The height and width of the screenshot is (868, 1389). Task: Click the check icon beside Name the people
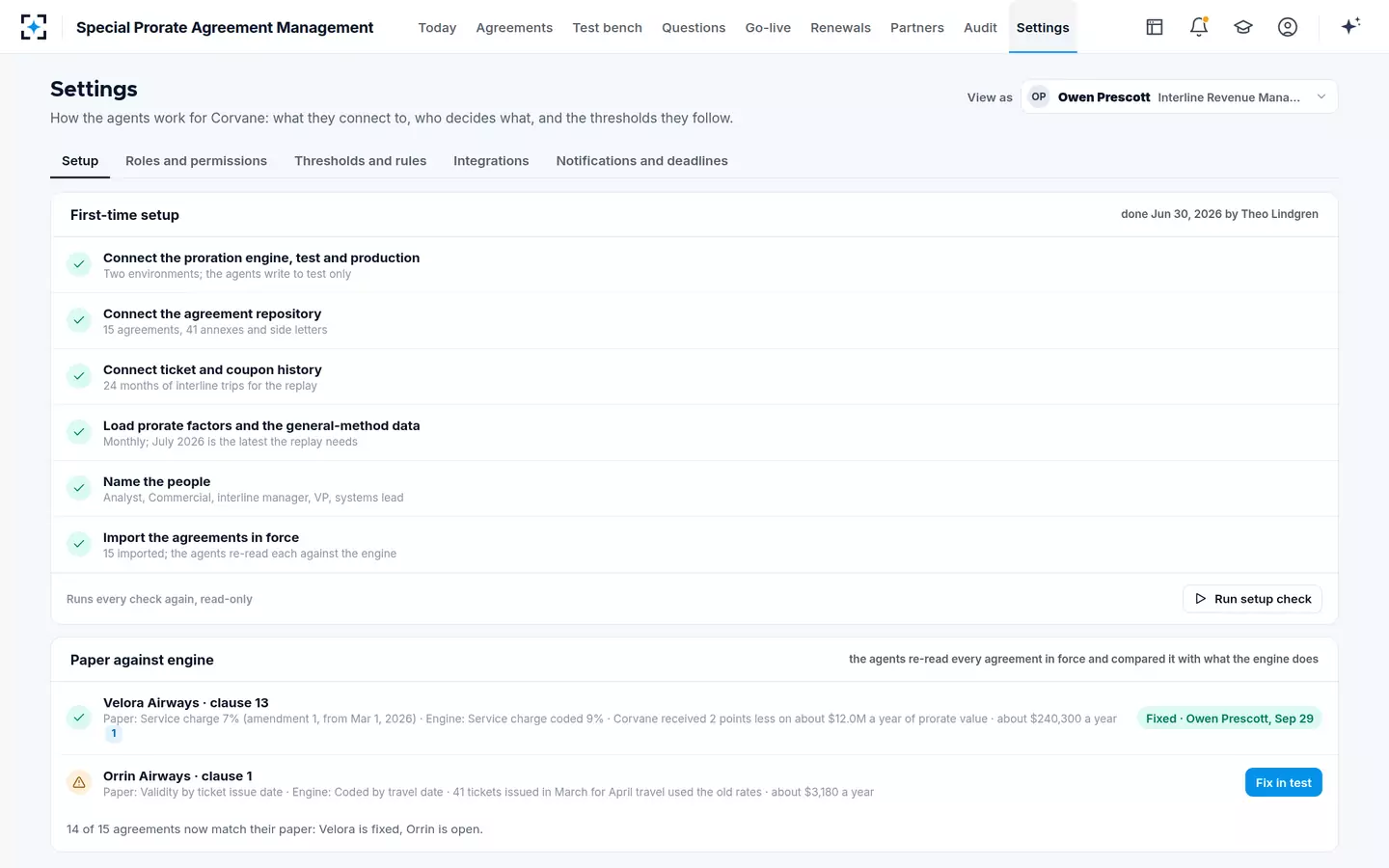click(79, 488)
